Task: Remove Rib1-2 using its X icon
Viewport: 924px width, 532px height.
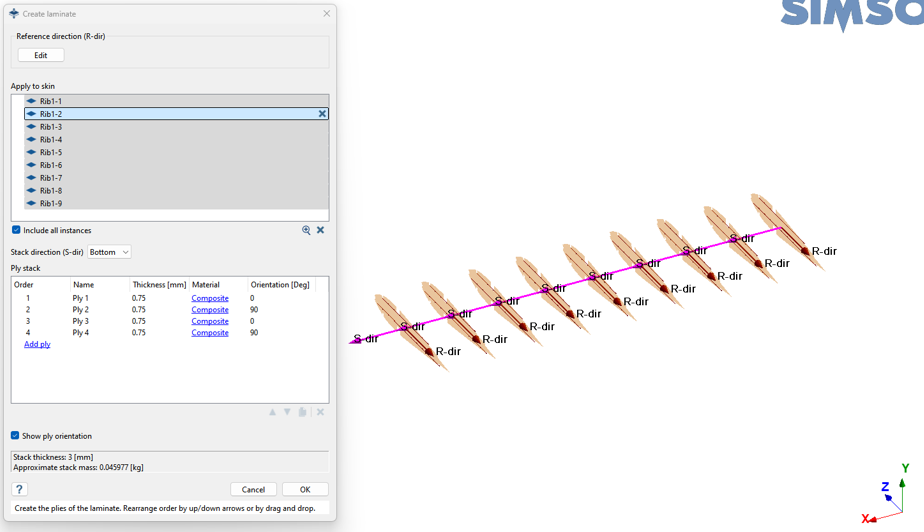Action: 322,114
